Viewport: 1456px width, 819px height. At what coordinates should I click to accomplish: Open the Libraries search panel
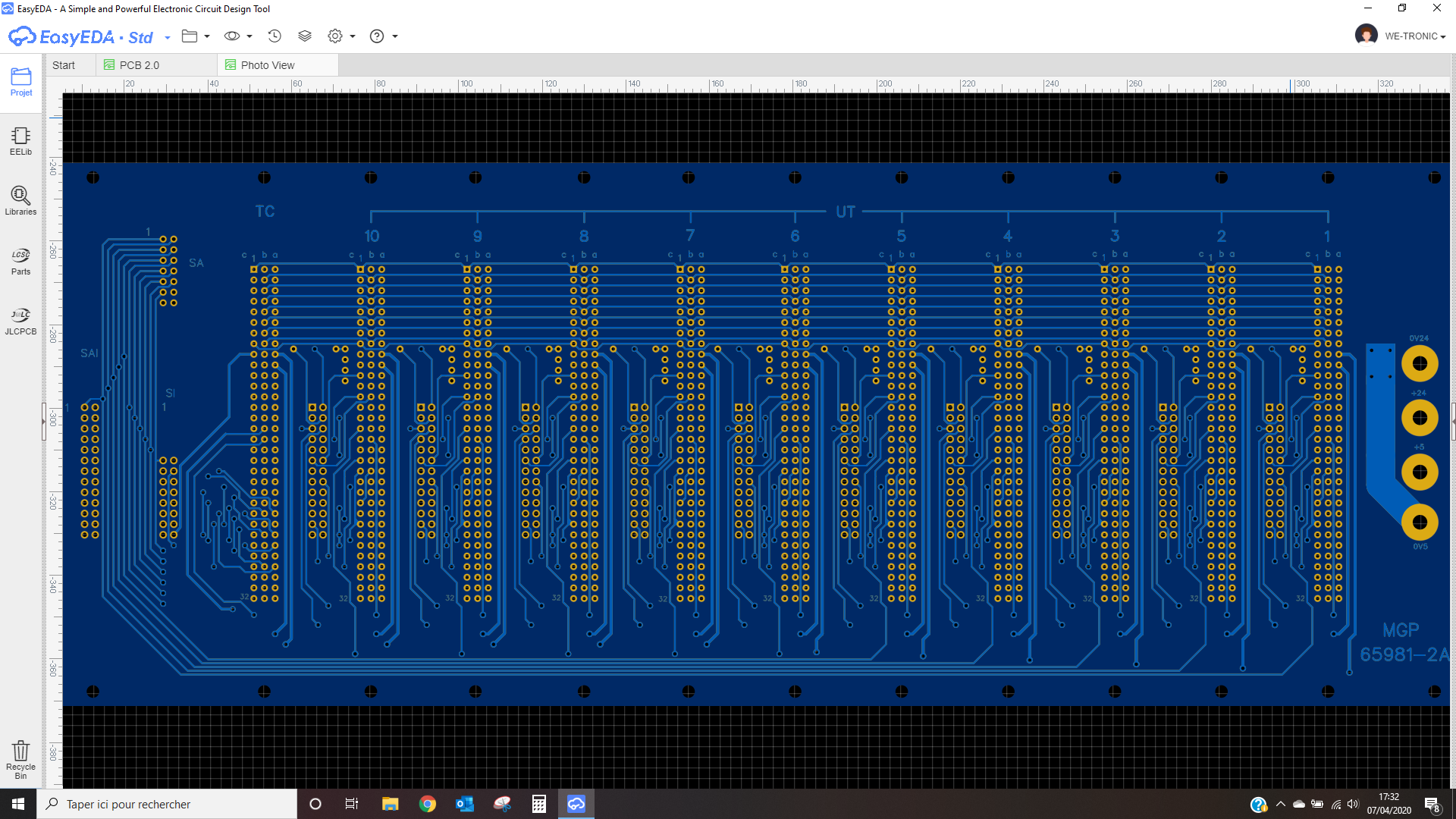[21, 201]
